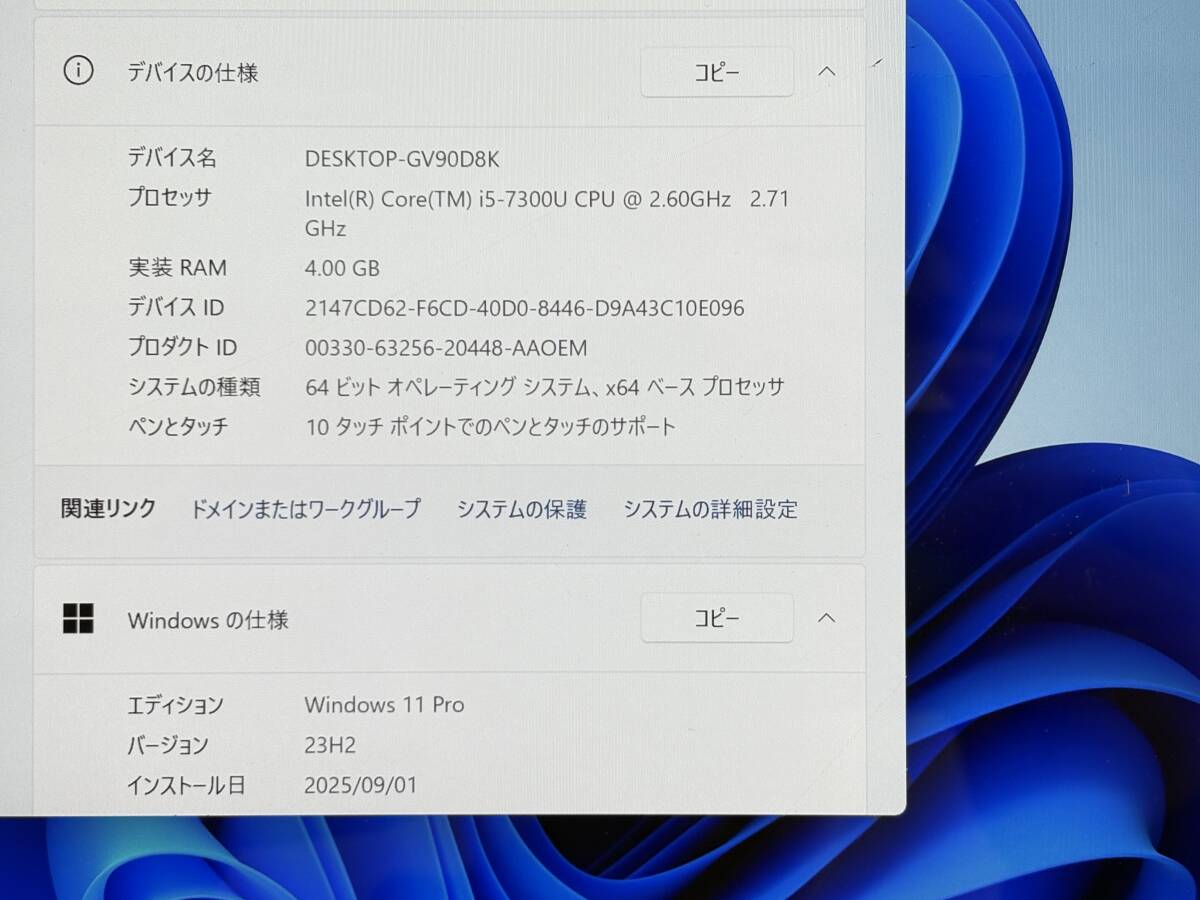1200x900 pixels.
Task: Click the ペンとタッチ label
Action: [178, 427]
